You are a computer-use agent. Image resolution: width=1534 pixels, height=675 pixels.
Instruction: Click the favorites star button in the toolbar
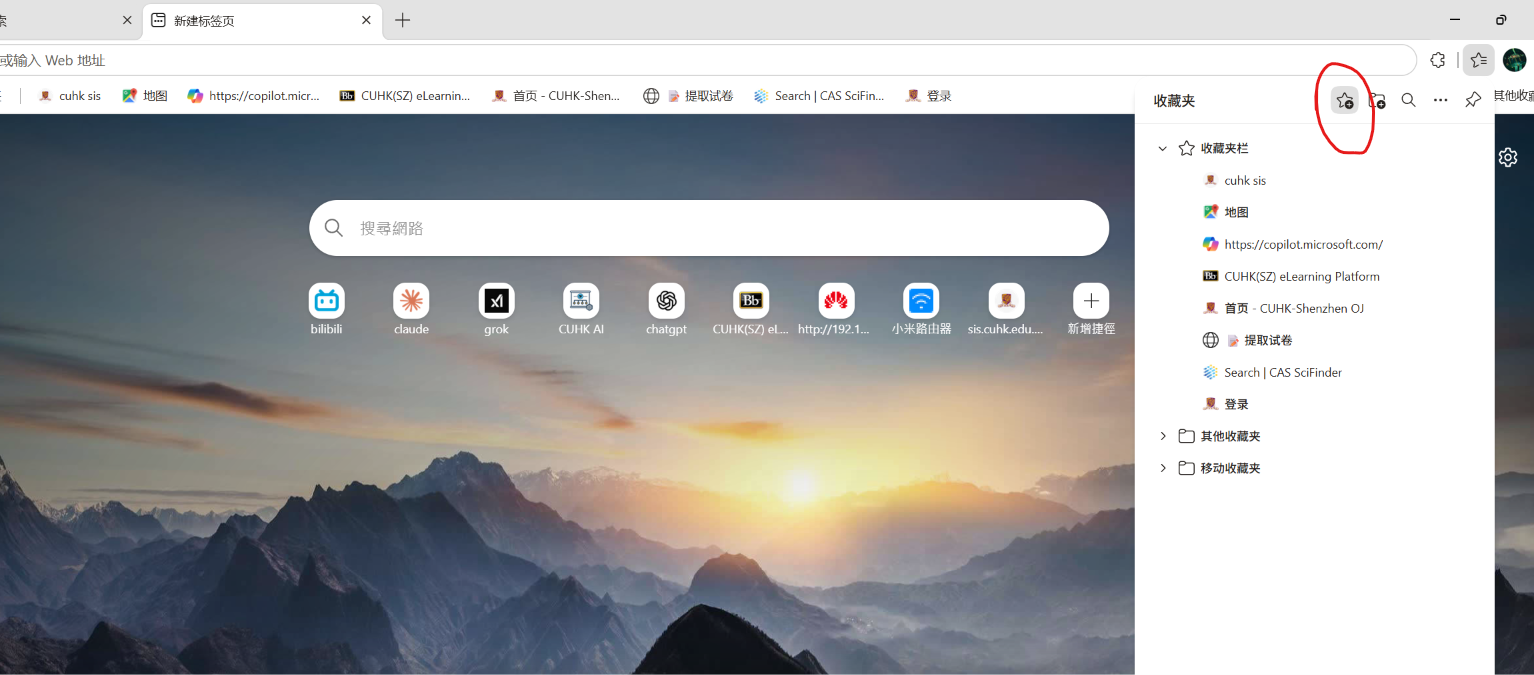[1478, 60]
